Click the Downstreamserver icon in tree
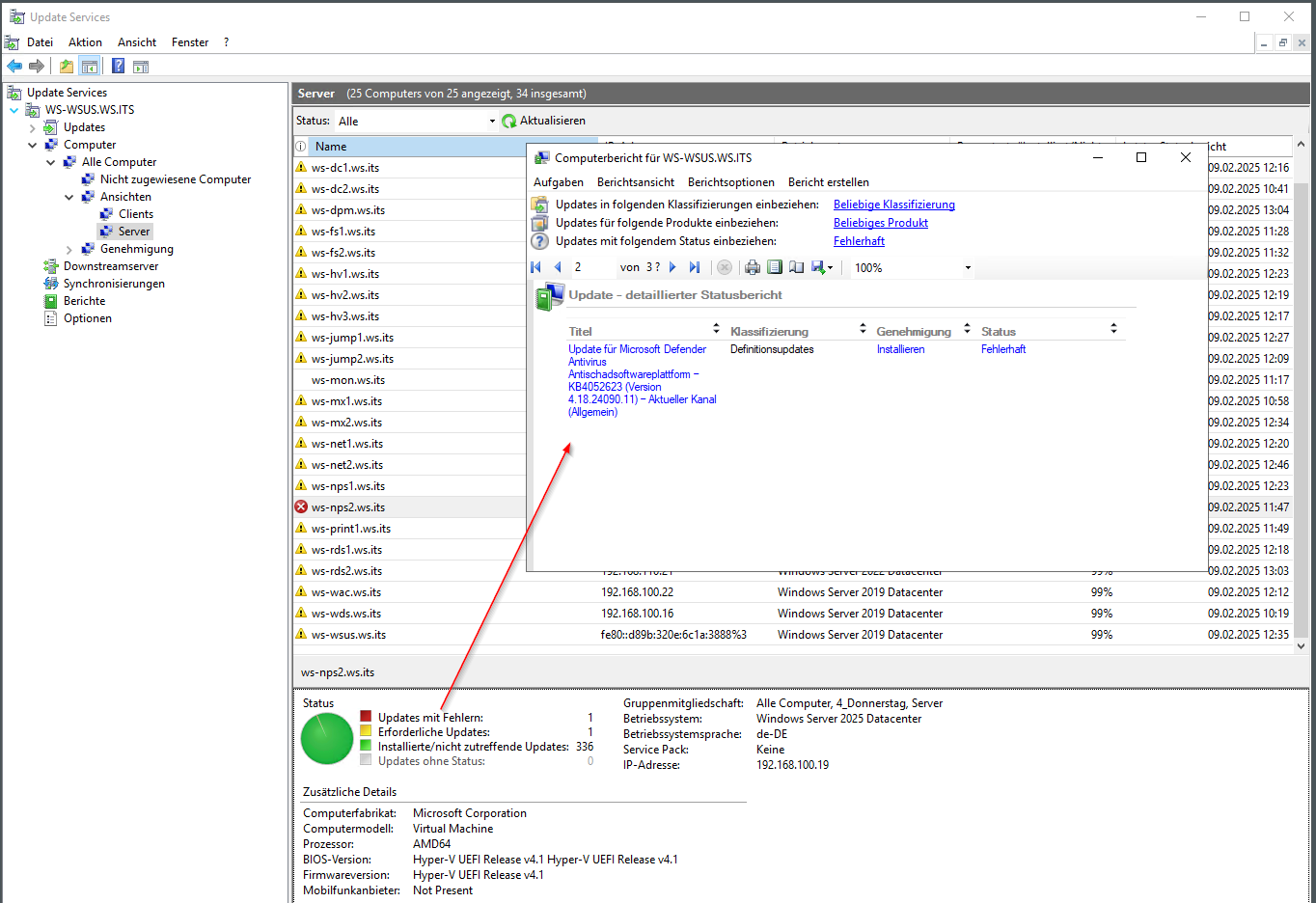 [51, 266]
